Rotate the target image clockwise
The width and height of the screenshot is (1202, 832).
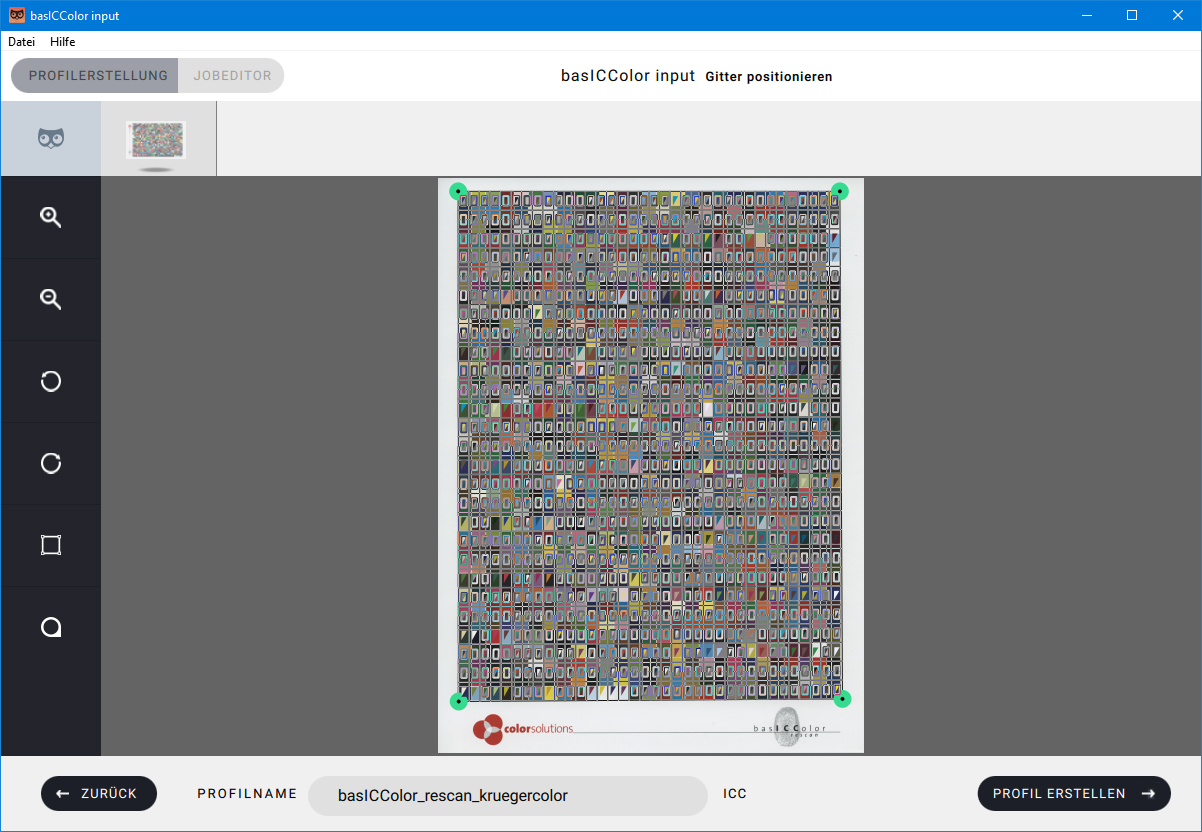pos(51,463)
